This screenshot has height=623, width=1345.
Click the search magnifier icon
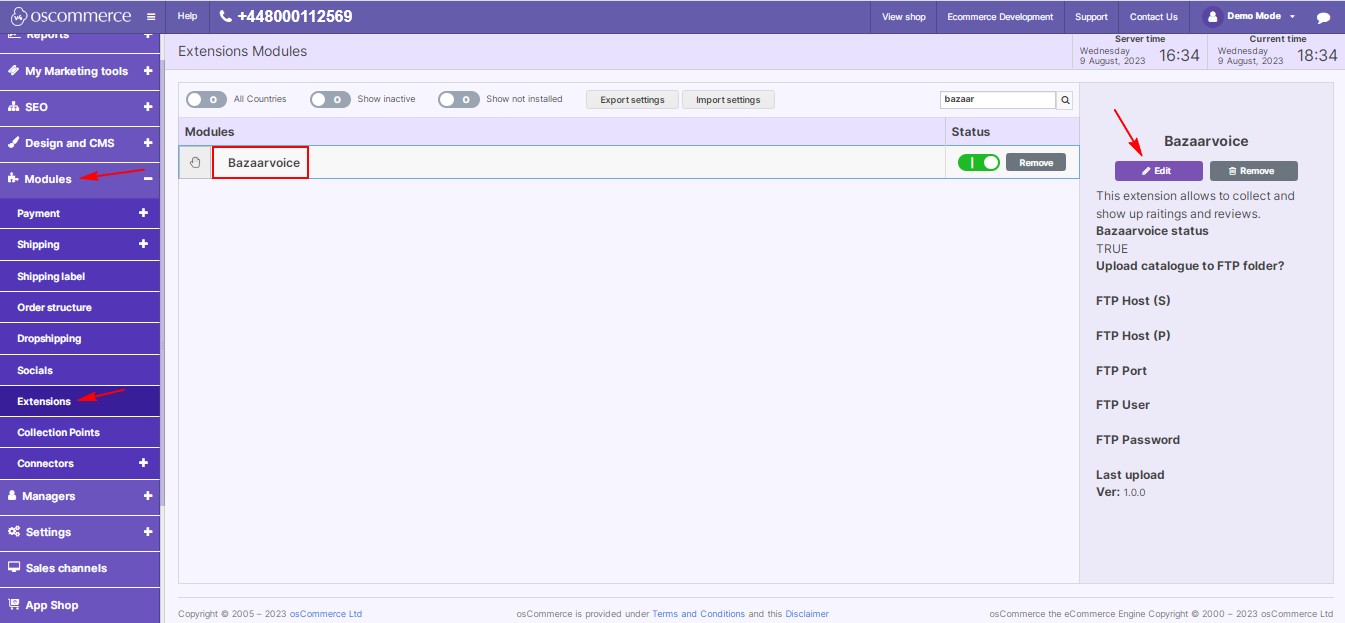pyautogui.click(x=1065, y=100)
